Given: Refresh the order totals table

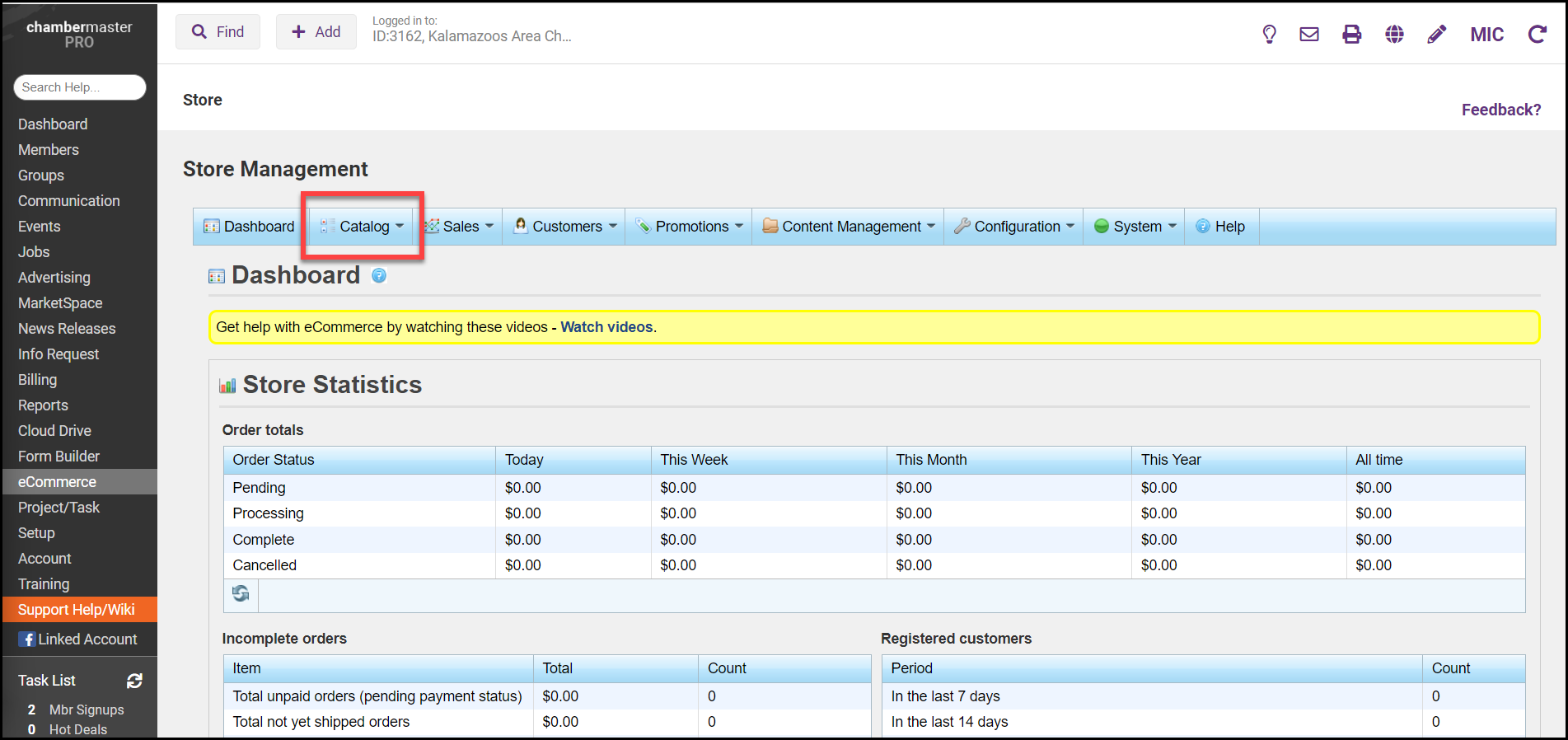Looking at the screenshot, I should (x=241, y=594).
